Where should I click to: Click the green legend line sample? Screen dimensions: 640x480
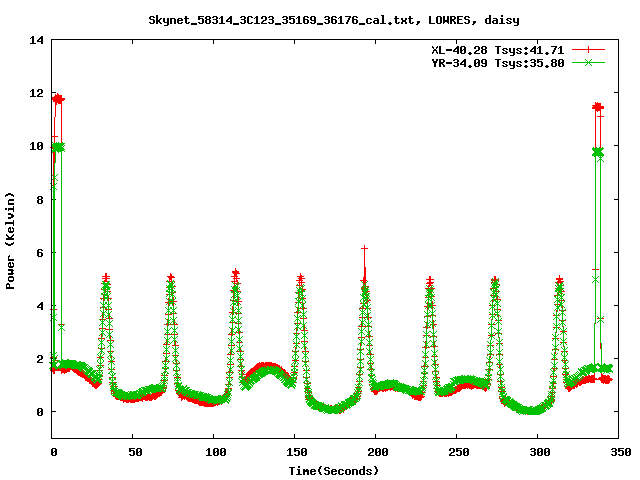588,63
